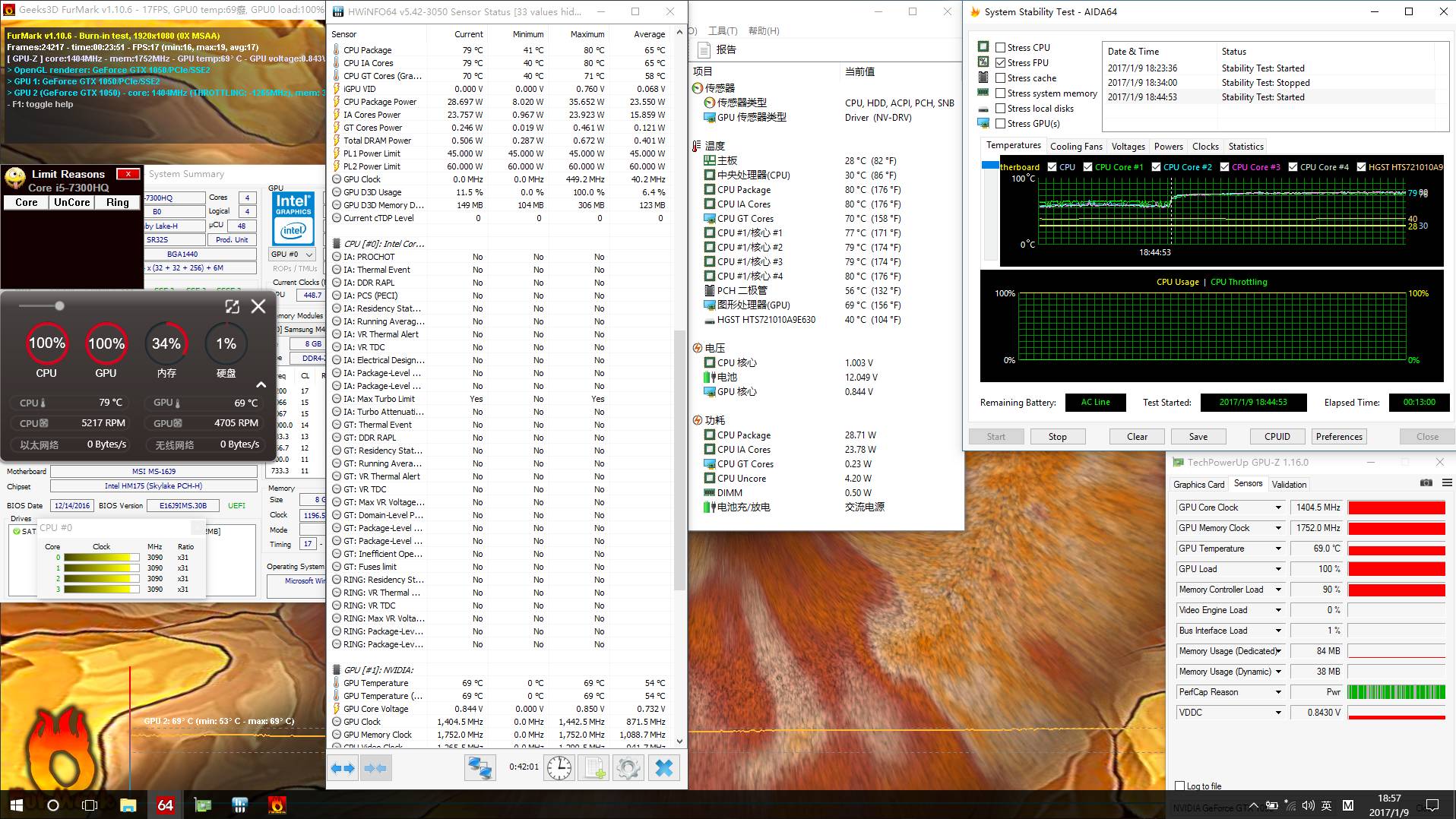Click HWiNFO network remote monitor icon
The width and height of the screenshot is (1456, 819).
point(480,768)
